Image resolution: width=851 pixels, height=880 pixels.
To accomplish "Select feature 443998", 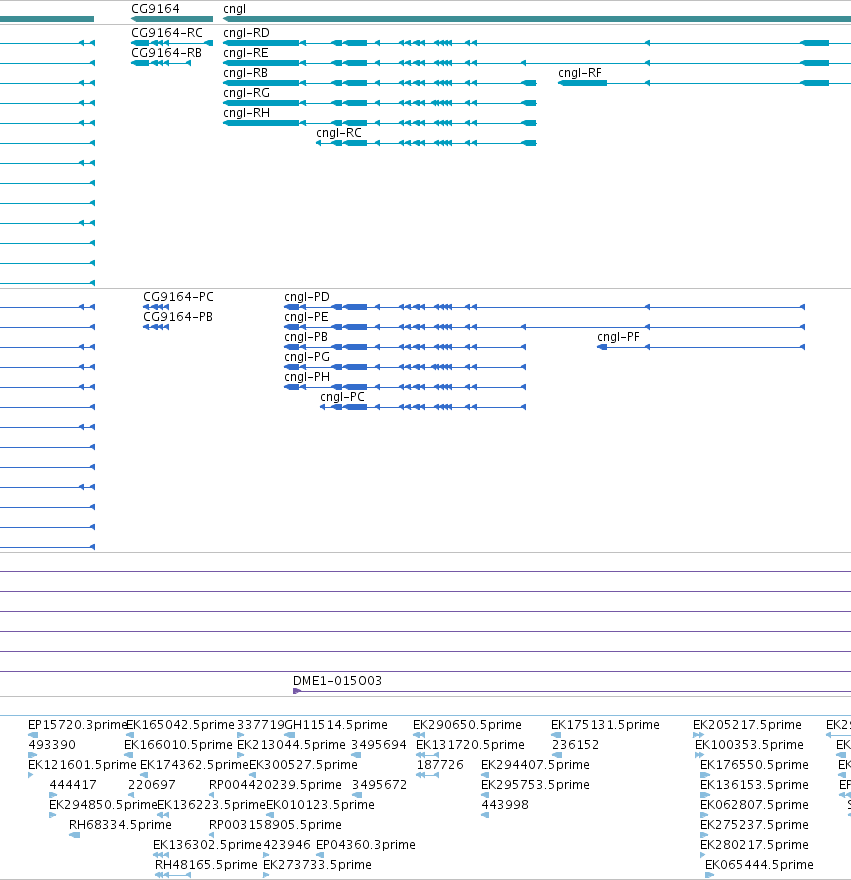I will [x=505, y=805].
